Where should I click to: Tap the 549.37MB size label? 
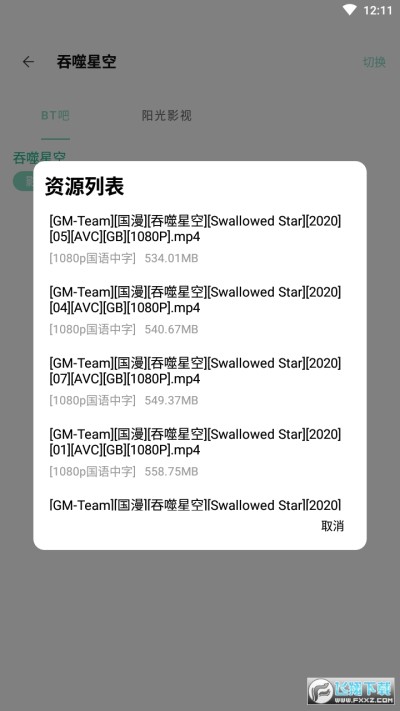click(x=171, y=400)
